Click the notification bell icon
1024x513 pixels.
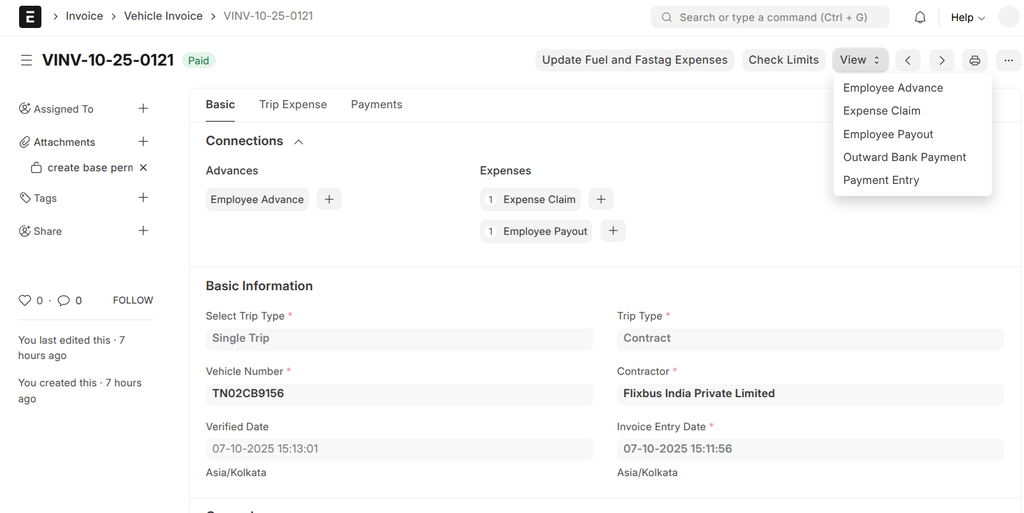pos(920,17)
